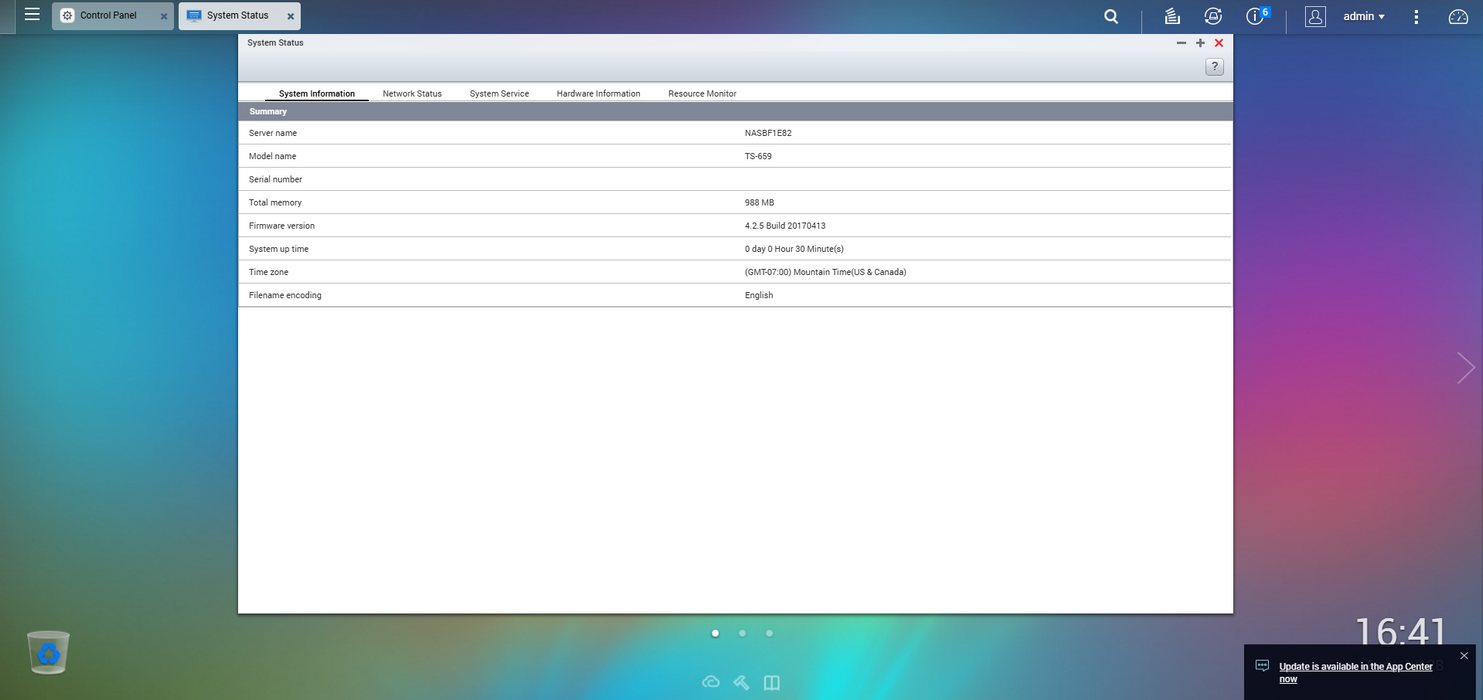Switch to the Hardware Information tab
This screenshot has width=1483, height=700.
pos(598,93)
